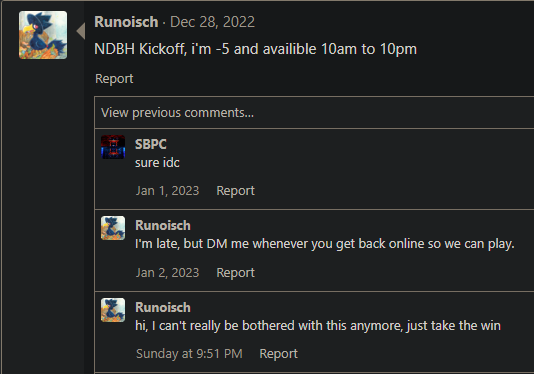Report the 'just take the win' comment
The image size is (534, 374).
(x=279, y=354)
